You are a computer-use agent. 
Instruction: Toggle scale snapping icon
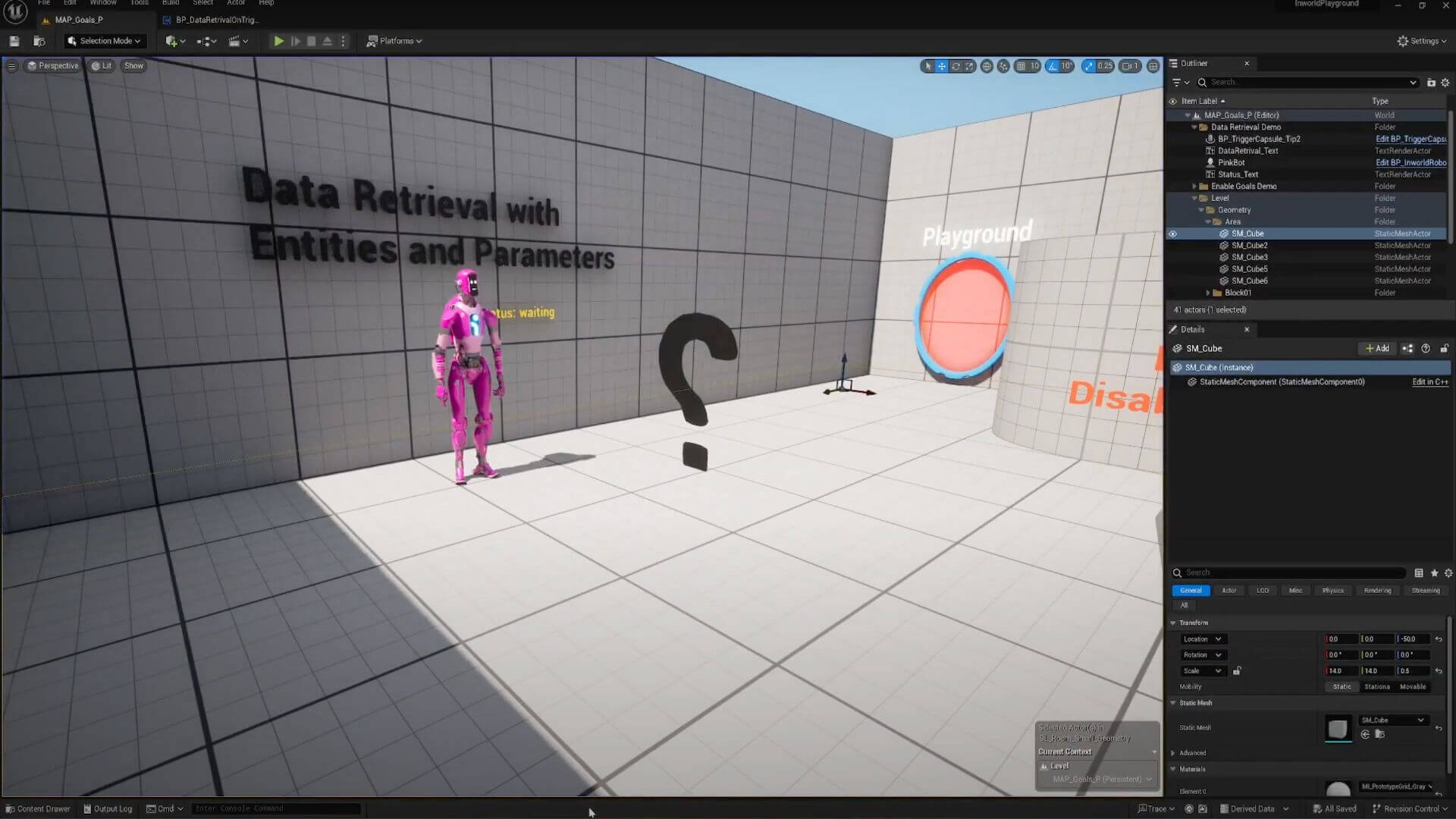click(1089, 66)
